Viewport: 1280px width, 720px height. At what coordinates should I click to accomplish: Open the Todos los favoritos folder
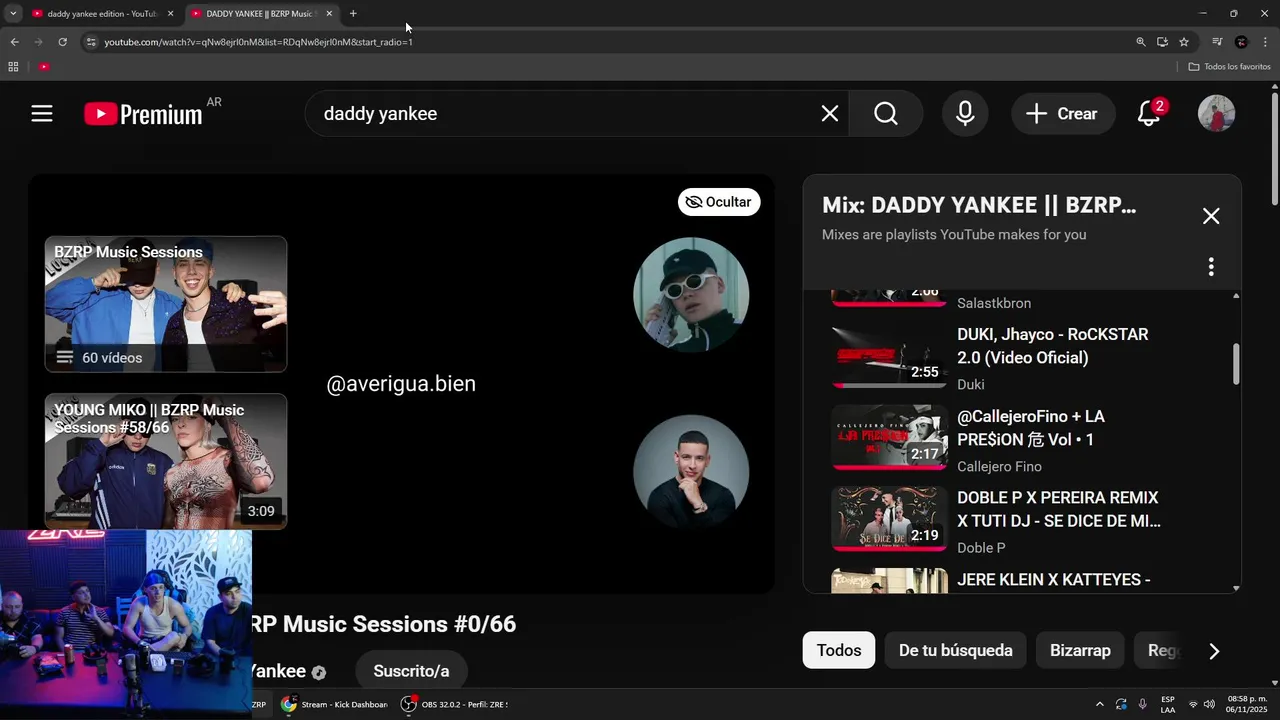1229,67
